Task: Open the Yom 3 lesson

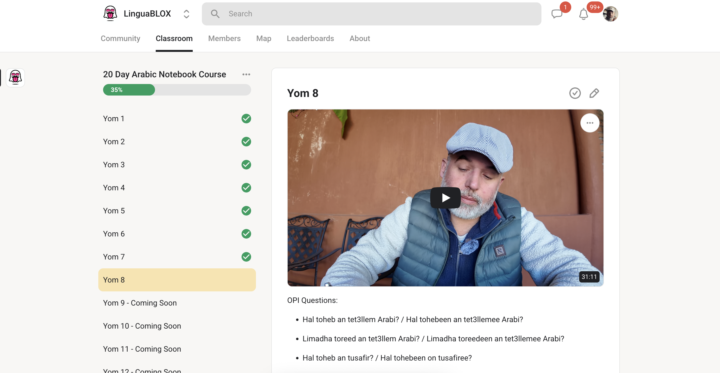Action: tap(177, 164)
